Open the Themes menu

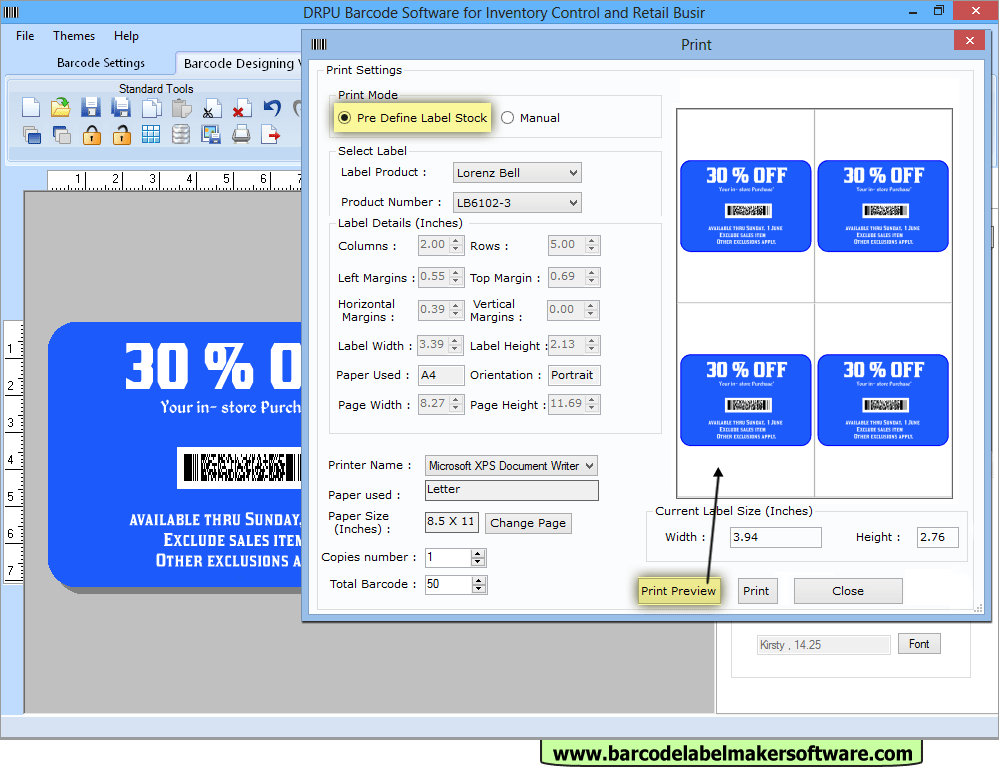click(x=73, y=36)
